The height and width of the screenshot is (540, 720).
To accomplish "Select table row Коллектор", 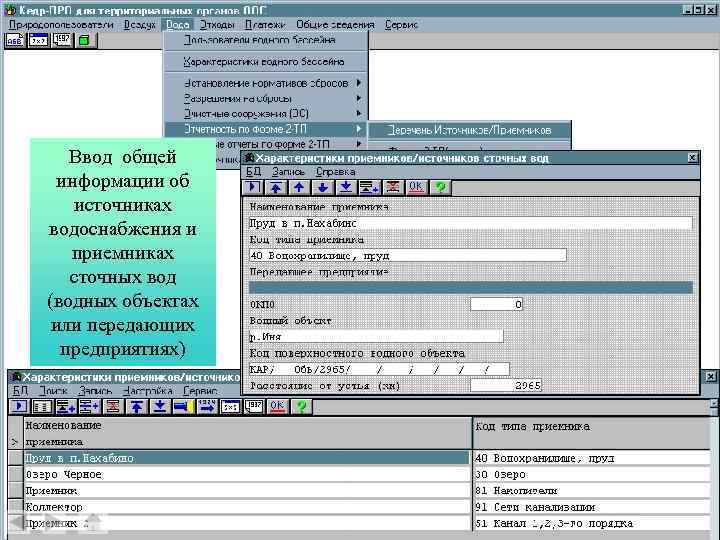I will click(x=247, y=507).
